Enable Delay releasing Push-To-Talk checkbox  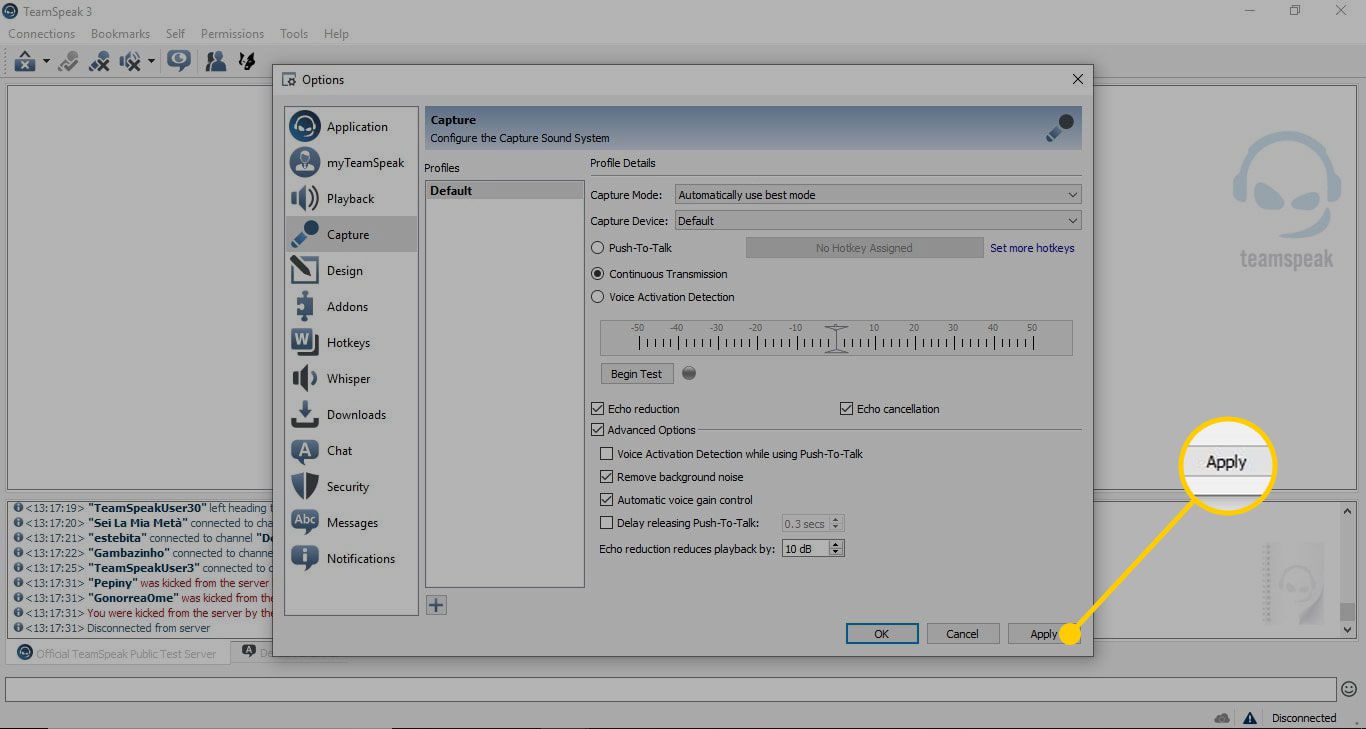pos(606,523)
